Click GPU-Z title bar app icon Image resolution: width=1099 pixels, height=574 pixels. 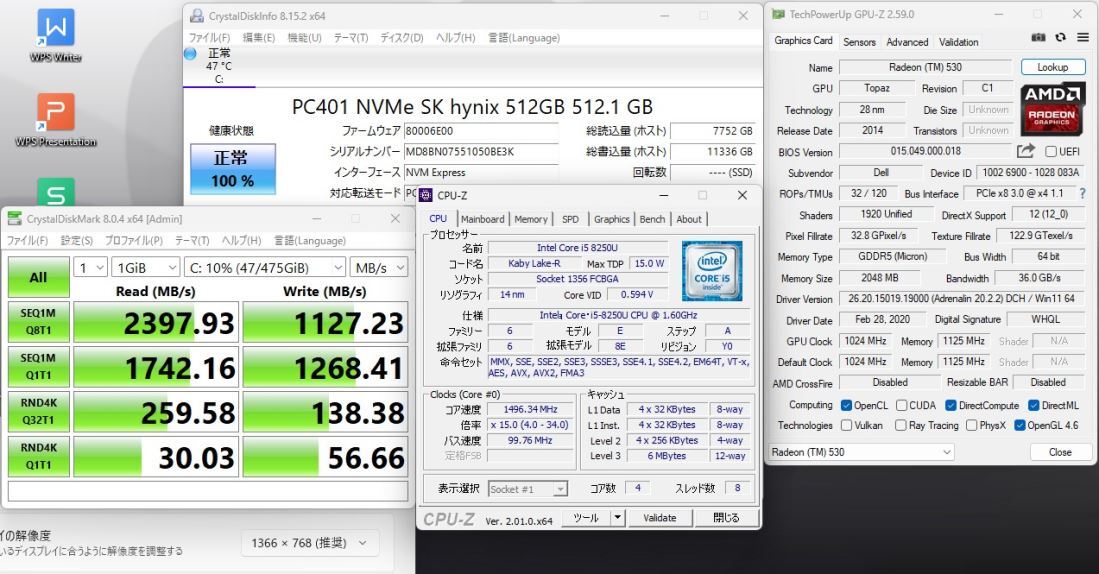(778, 14)
